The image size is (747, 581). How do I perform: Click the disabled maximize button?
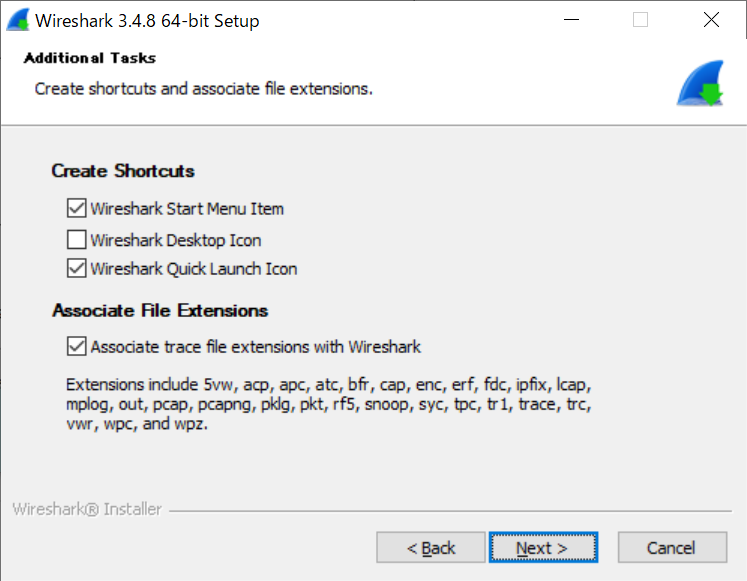click(x=640, y=20)
